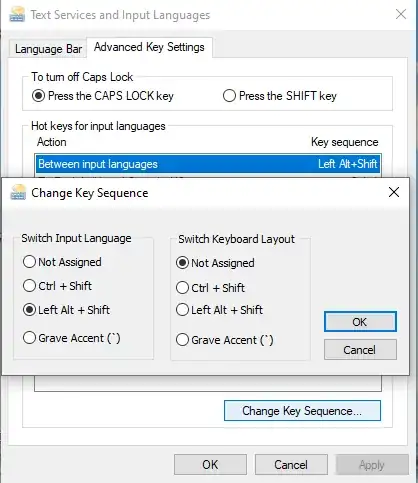Click Cancel in Text Services and Input Languages window

291,465
